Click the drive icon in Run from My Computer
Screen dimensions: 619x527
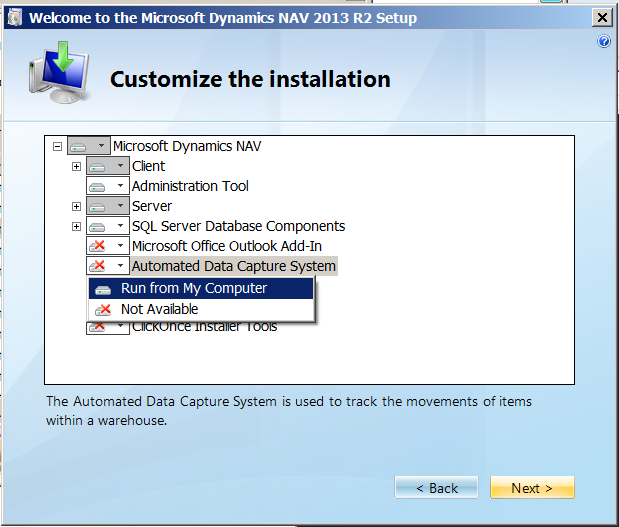point(103,290)
